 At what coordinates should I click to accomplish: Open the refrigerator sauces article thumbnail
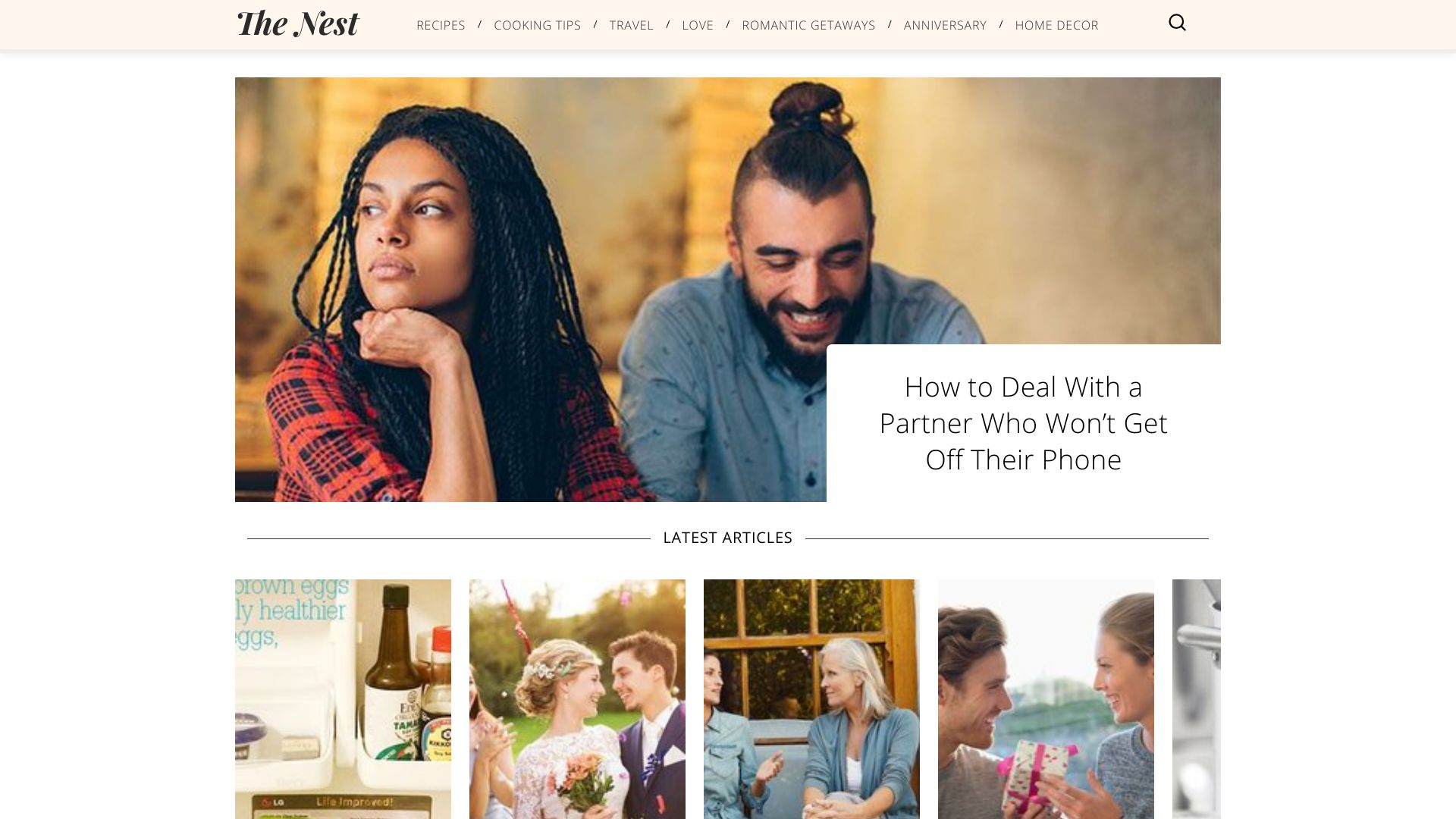(343, 699)
